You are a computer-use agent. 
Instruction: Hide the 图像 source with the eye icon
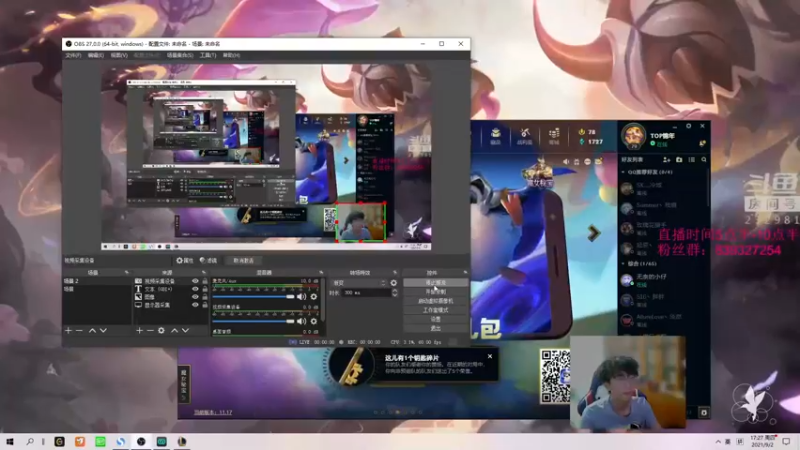pos(195,297)
